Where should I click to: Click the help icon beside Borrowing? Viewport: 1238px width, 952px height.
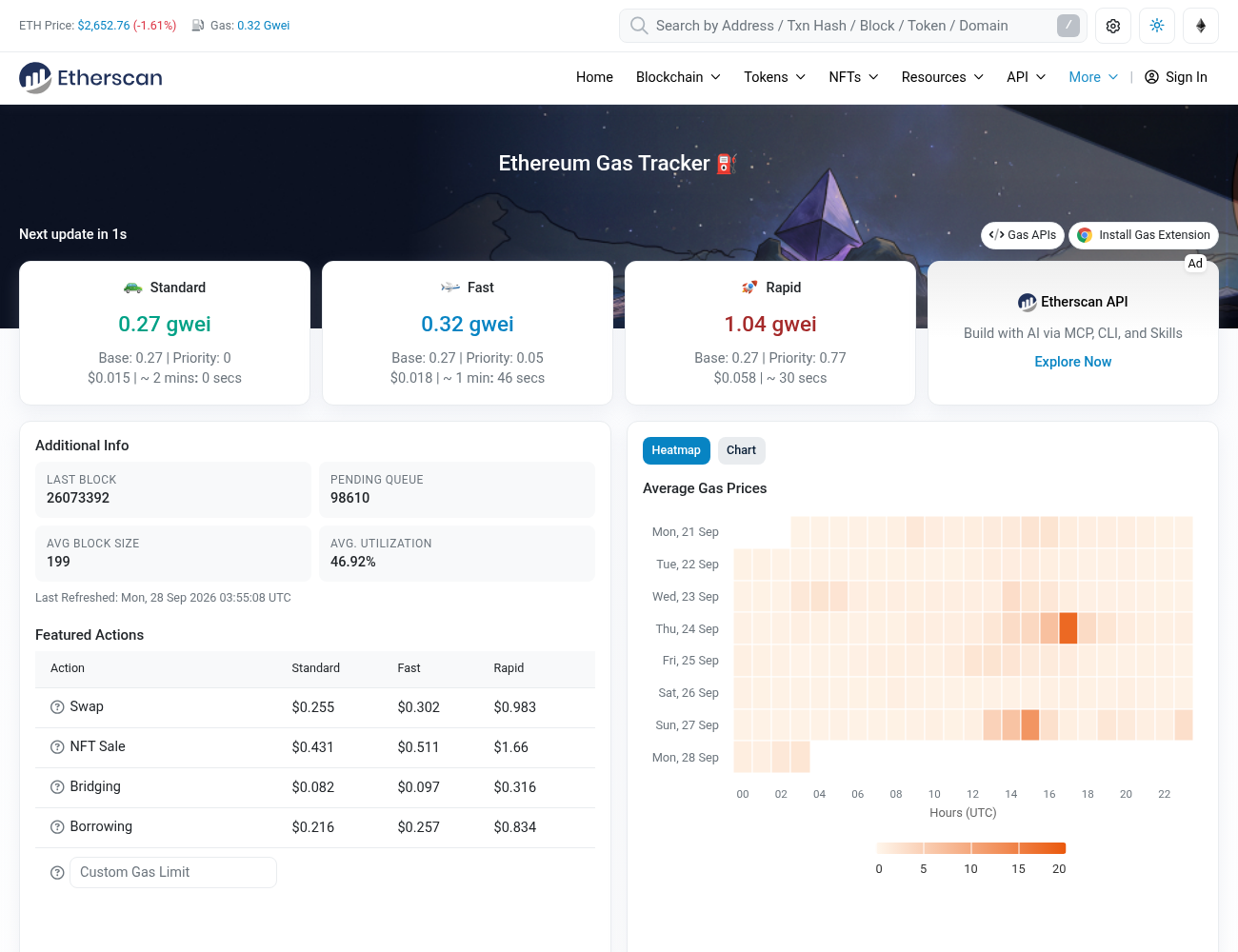tap(57, 827)
